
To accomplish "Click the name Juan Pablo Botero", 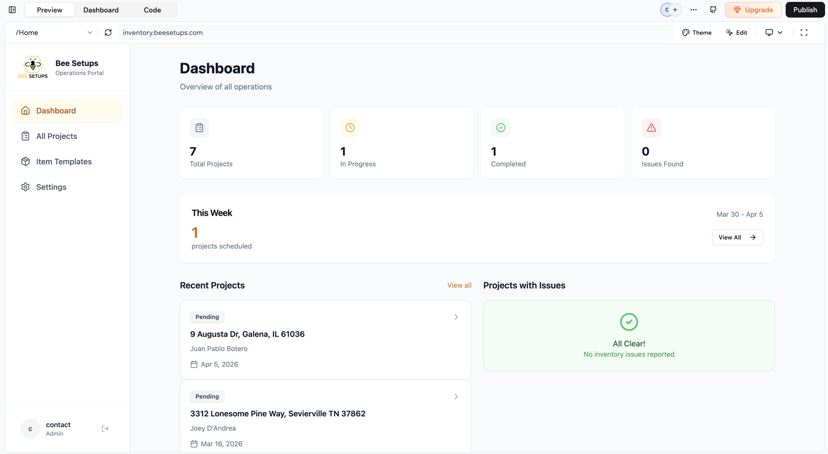I will [x=219, y=349].
